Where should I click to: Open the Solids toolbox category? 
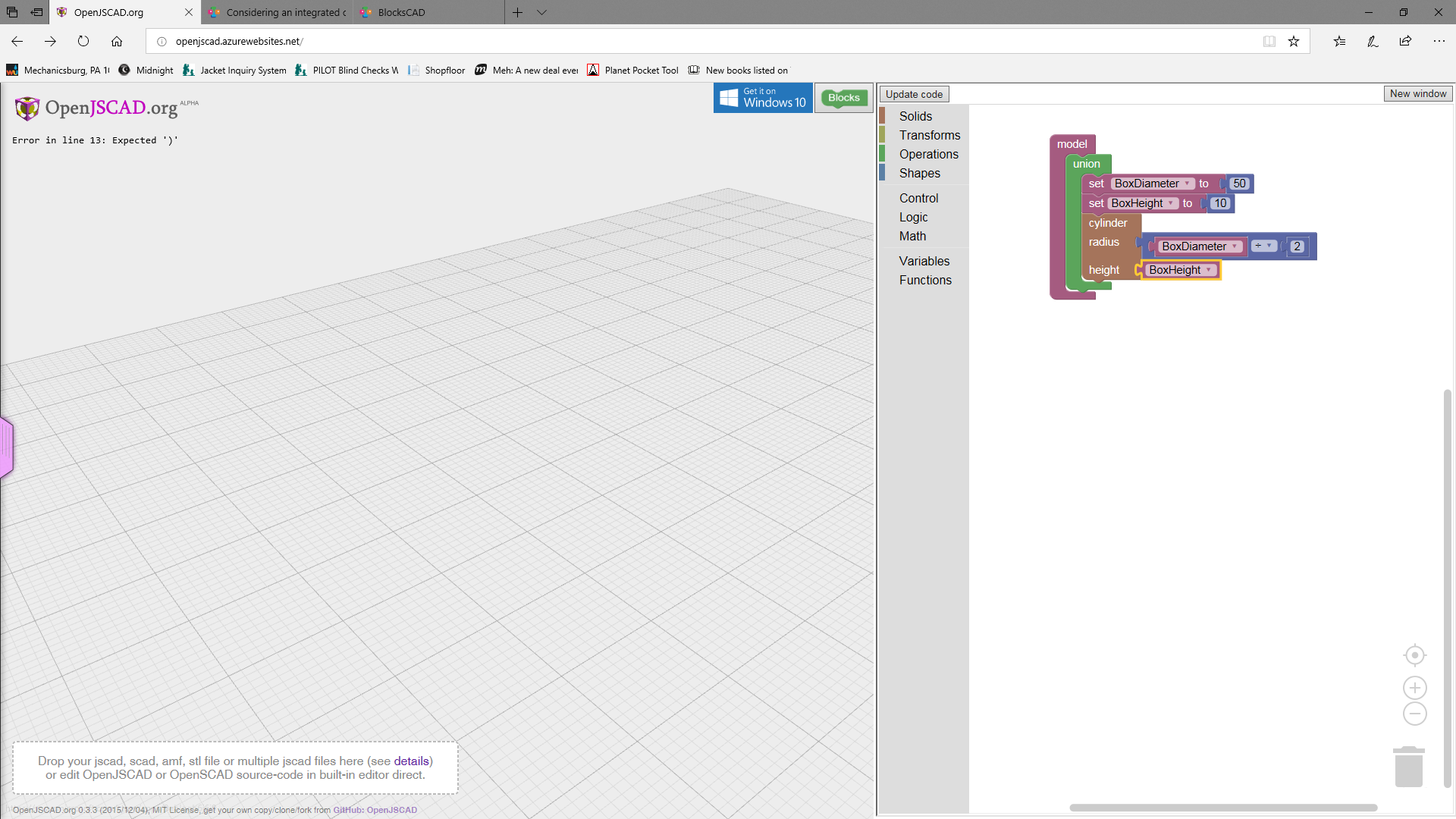coord(915,116)
